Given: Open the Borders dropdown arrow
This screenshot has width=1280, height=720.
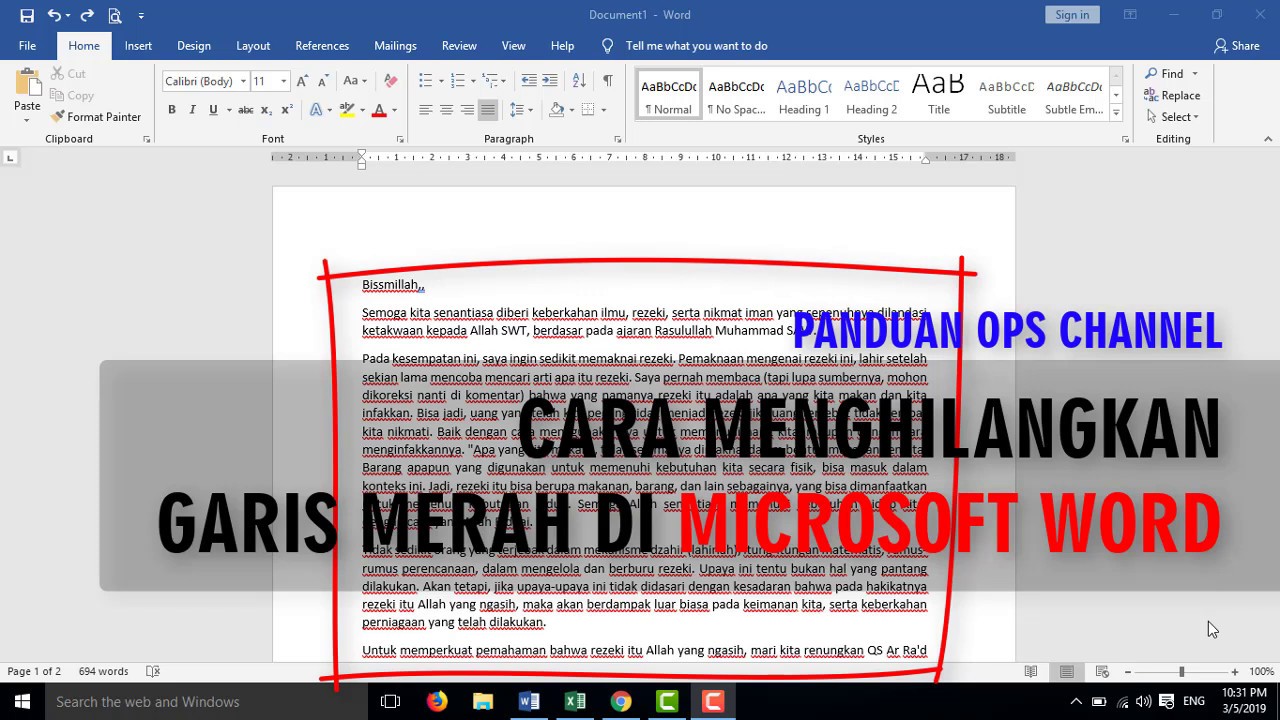Looking at the screenshot, I should (x=603, y=110).
